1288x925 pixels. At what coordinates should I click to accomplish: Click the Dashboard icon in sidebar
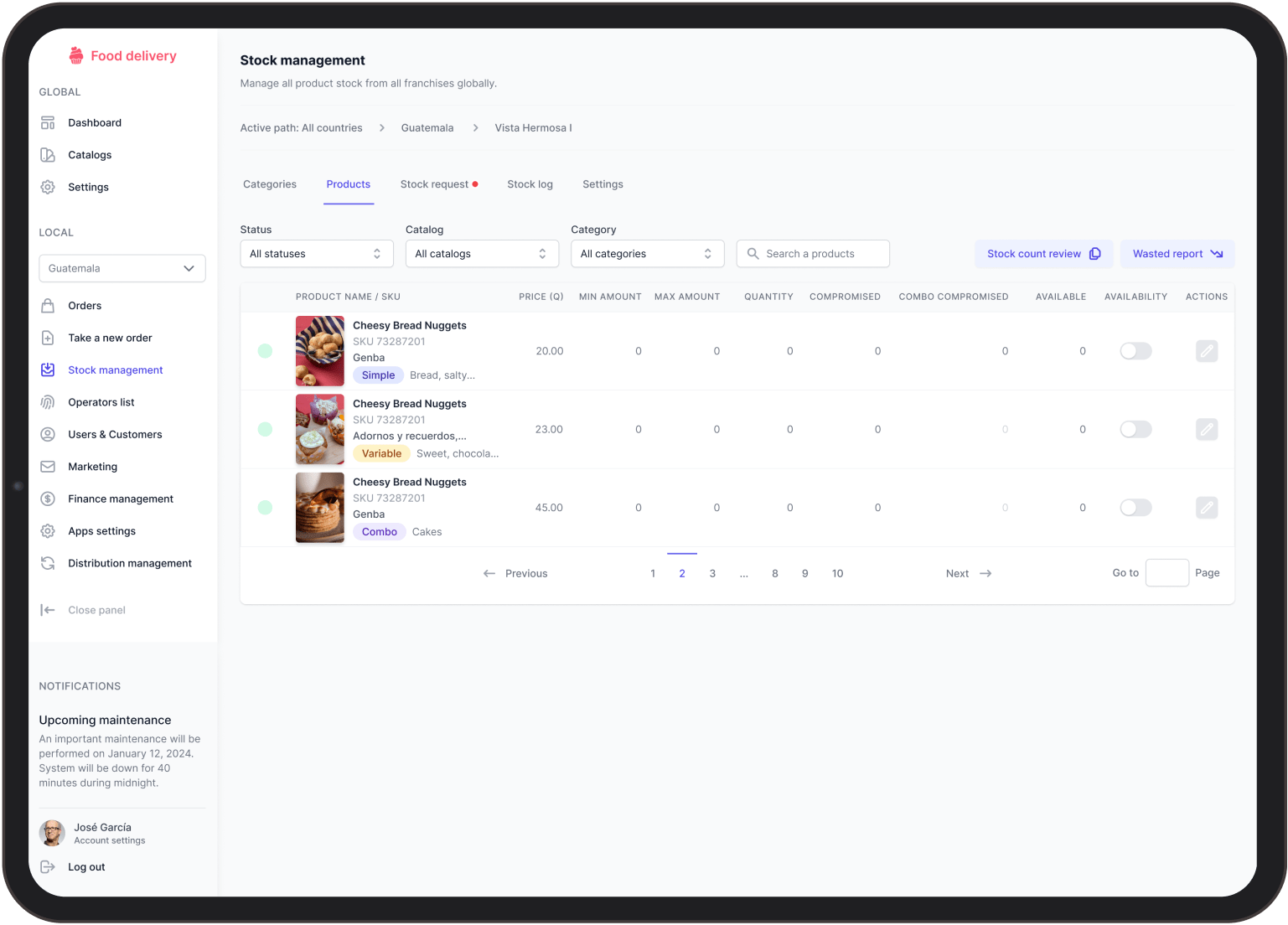pos(48,123)
